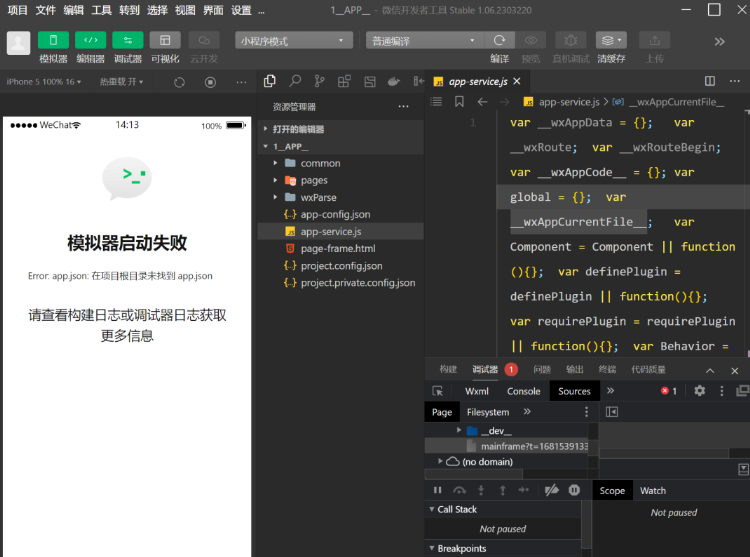Open the compile mode (普通编译) dropdown
Screen dimensions: 750x557
pos(425,41)
